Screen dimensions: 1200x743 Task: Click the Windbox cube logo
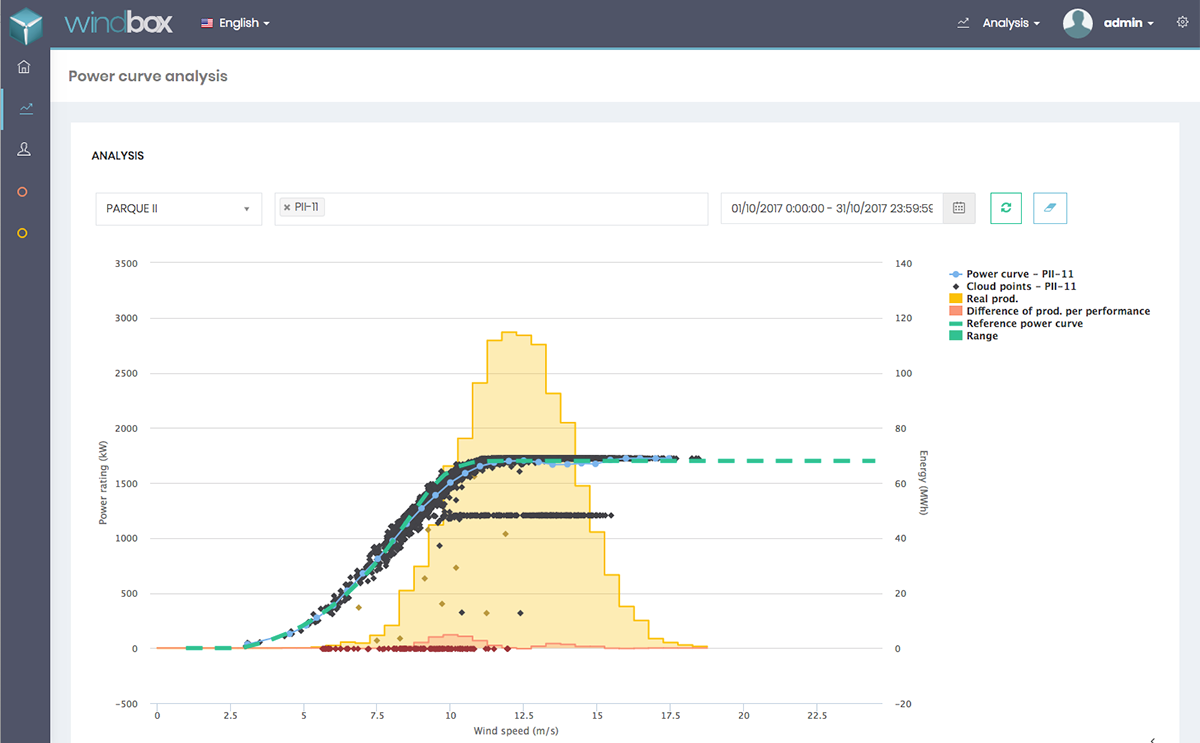click(24, 23)
